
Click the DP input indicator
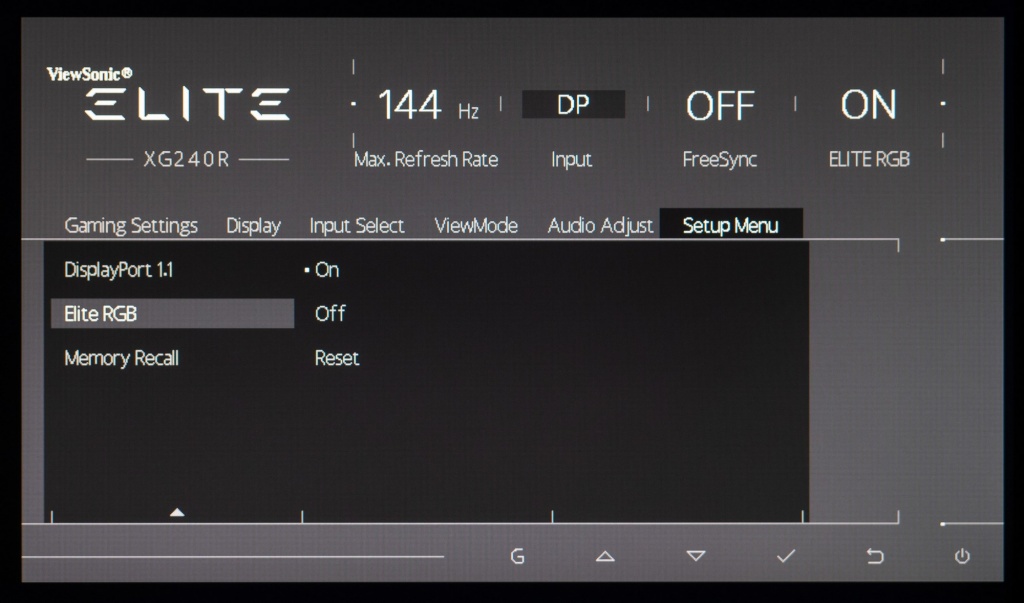click(x=573, y=105)
